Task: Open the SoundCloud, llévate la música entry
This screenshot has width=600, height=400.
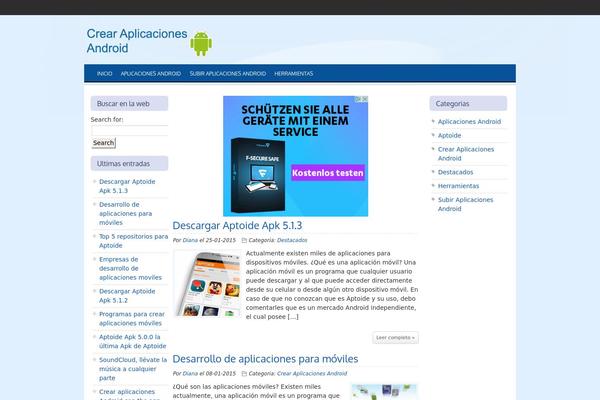Action: [x=133, y=369]
